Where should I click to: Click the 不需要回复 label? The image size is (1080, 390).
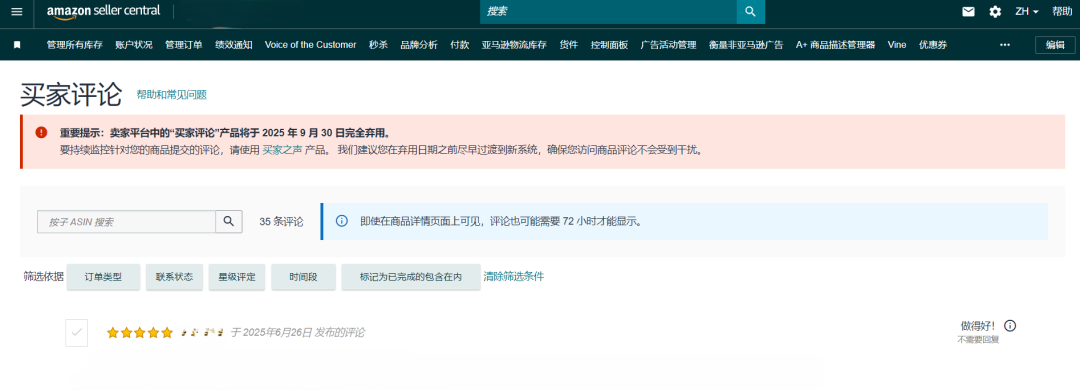977,340
